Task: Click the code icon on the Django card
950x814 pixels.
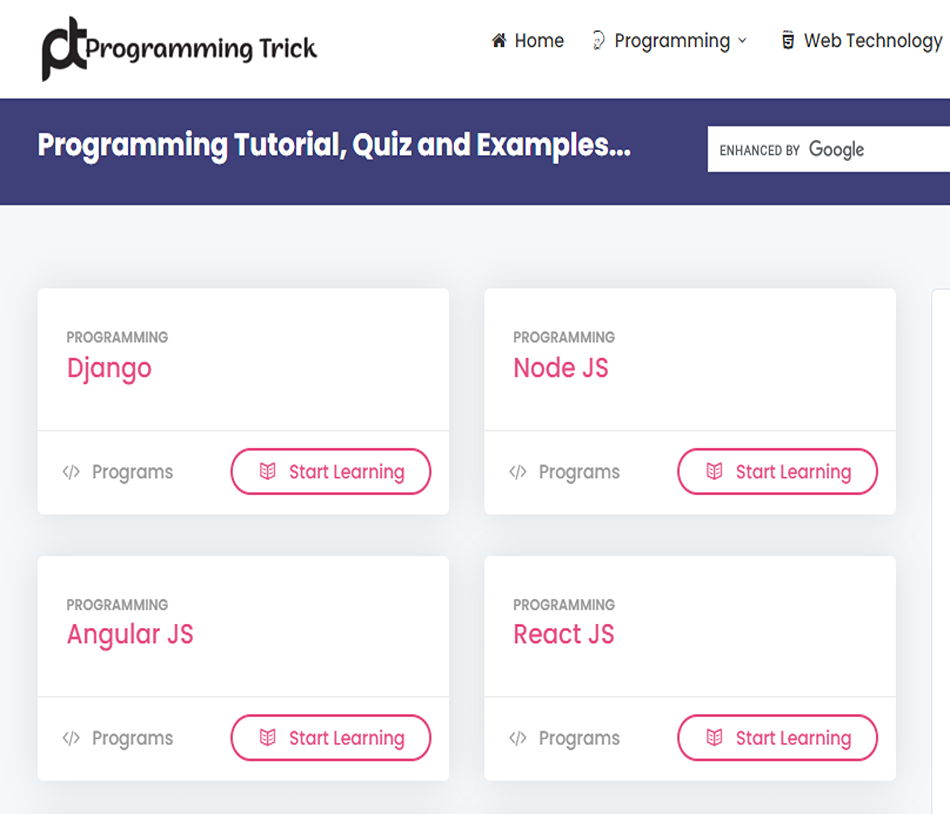Action: 71,472
